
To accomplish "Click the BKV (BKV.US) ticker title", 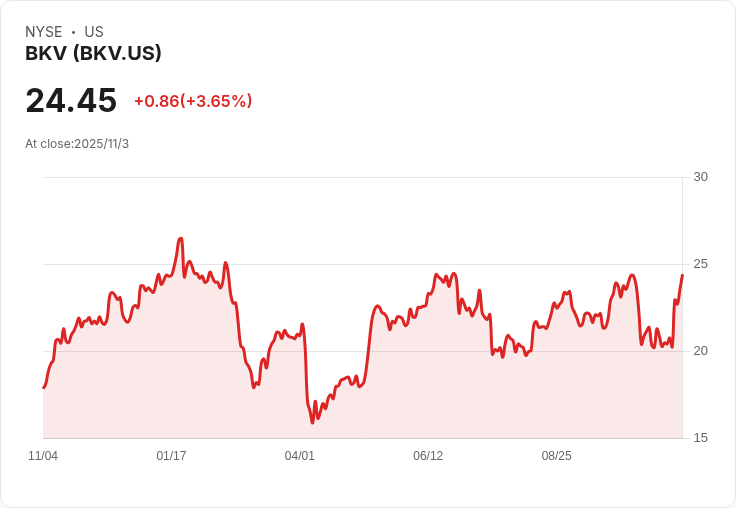I will [93, 54].
